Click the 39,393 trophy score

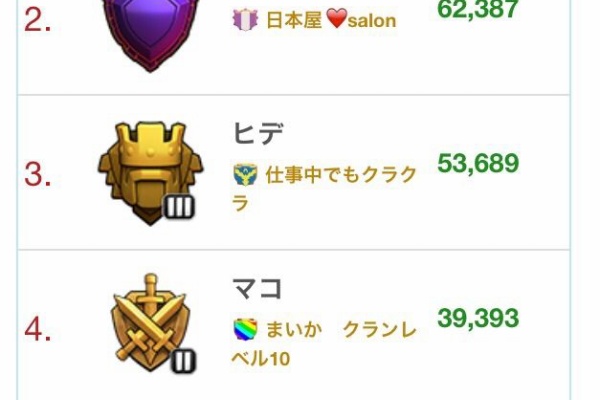tap(478, 318)
